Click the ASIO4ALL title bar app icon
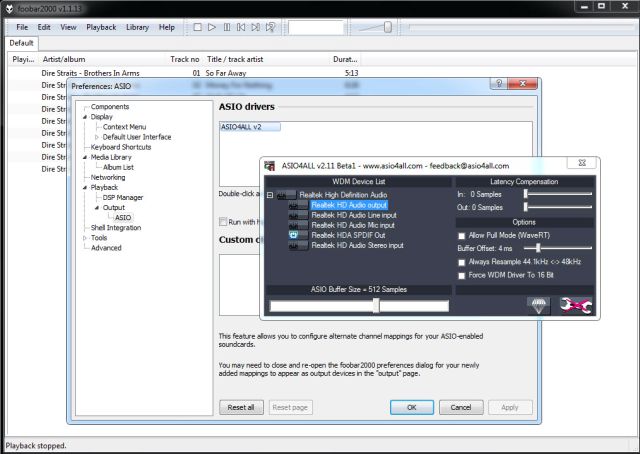The width and height of the screenshot is (640, 454). 269,166
